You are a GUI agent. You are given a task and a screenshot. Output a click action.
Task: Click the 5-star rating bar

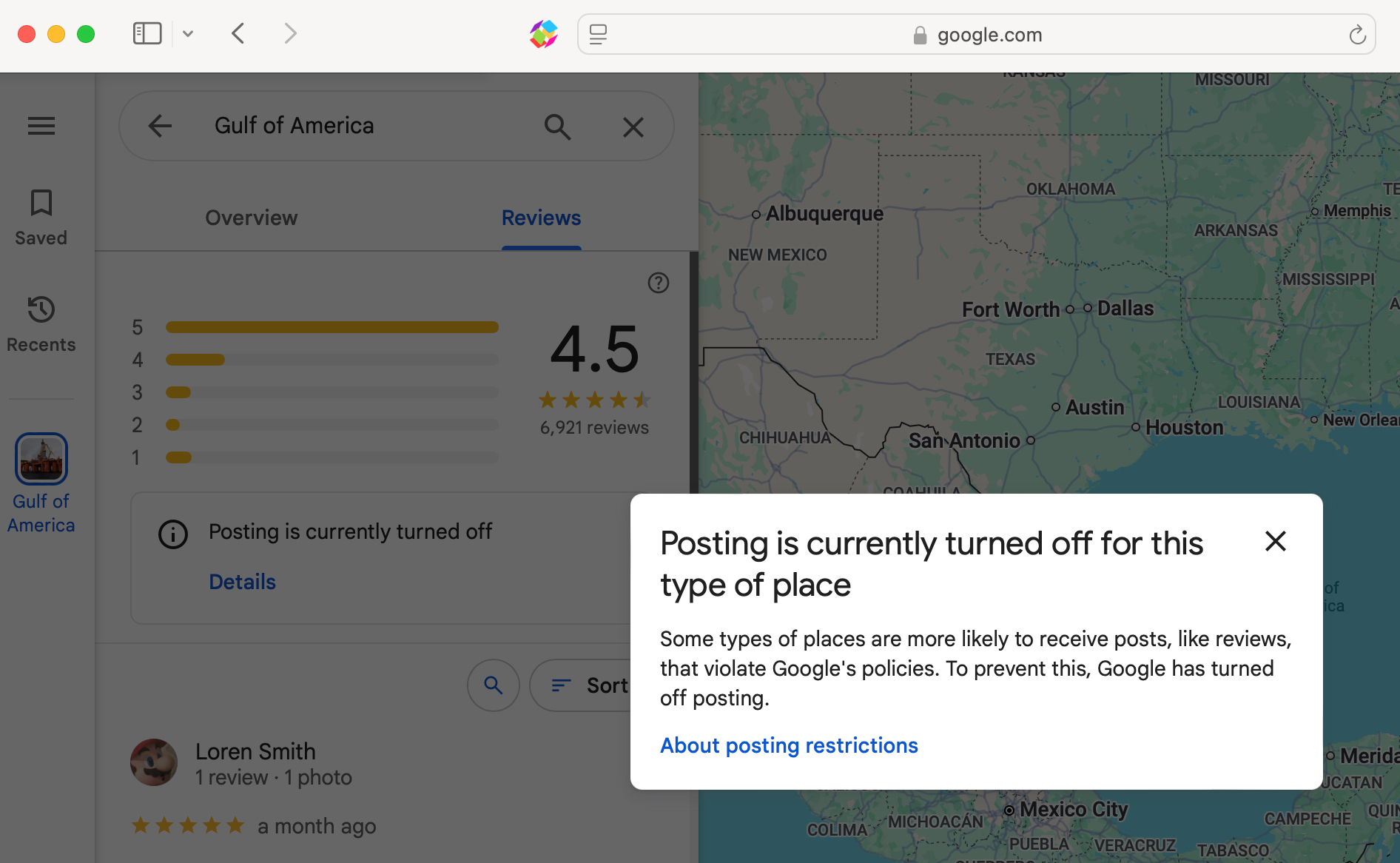pyautogui.click(x=332, y=327)
